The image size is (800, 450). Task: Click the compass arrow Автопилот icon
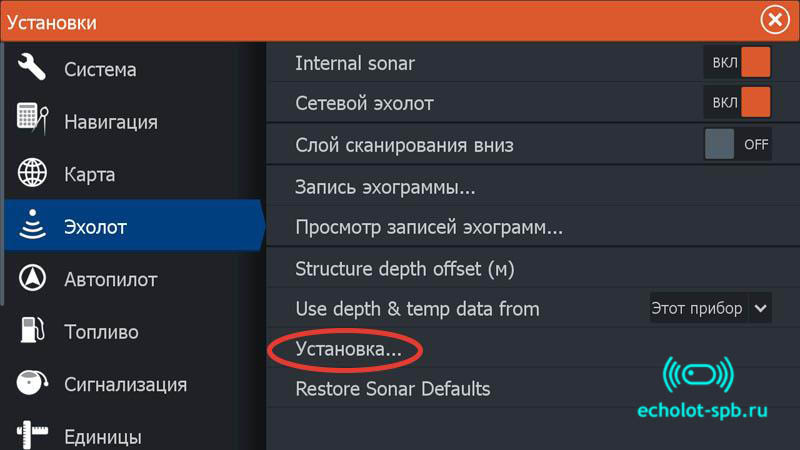32,278
